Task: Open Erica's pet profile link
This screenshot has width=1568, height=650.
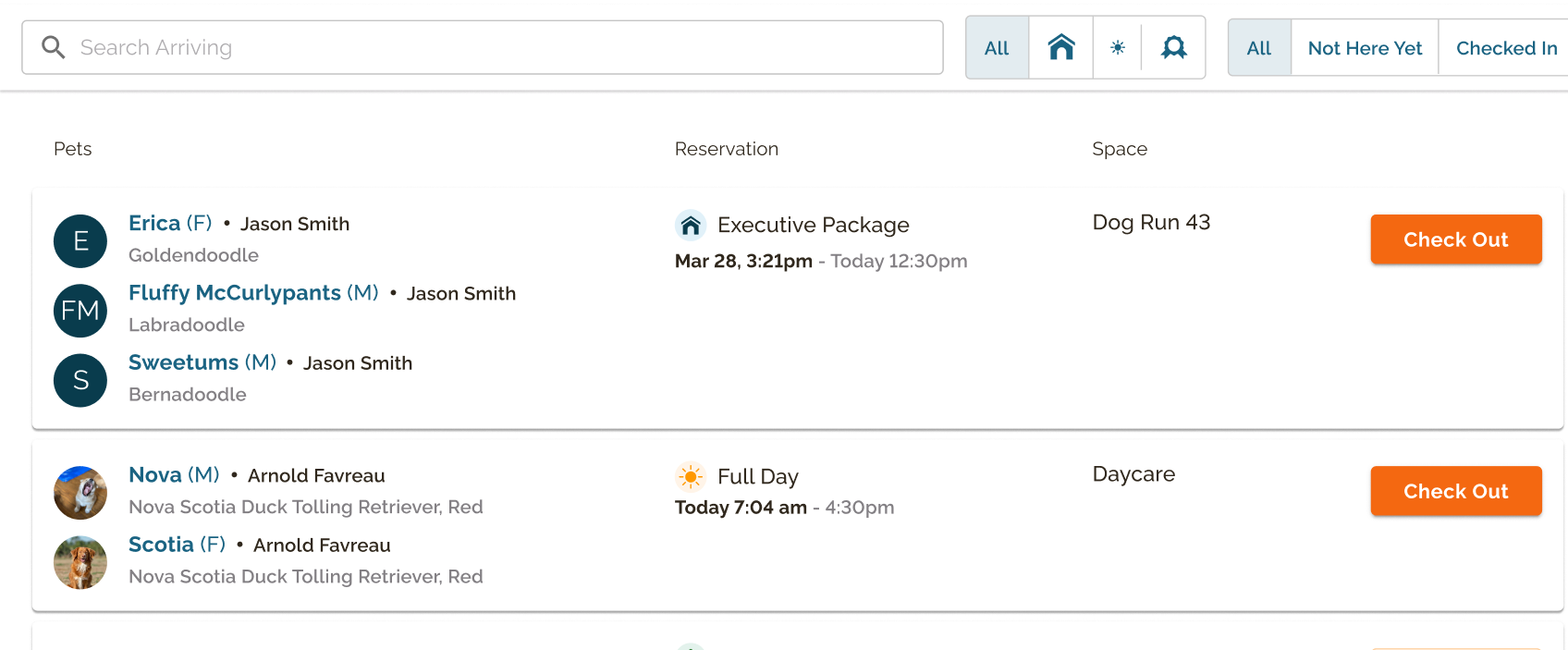Action: point(154,223)
